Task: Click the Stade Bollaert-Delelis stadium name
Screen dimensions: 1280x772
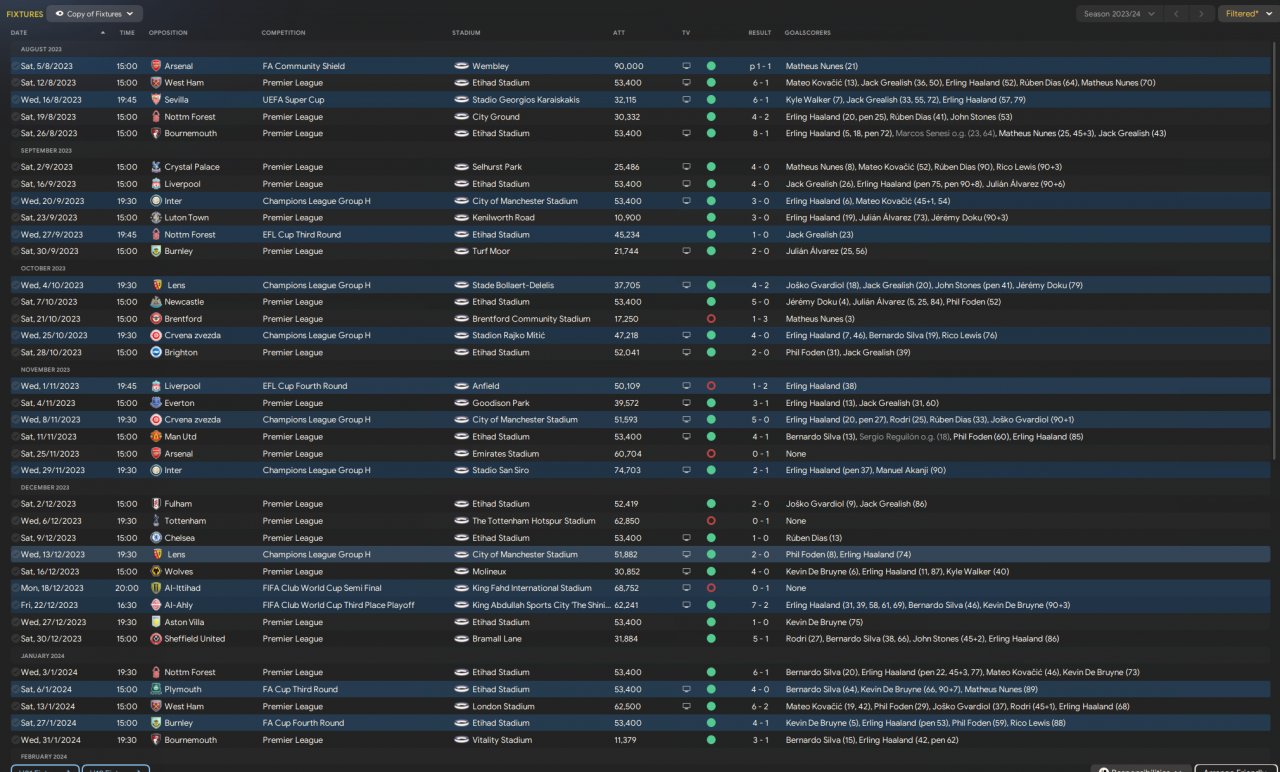Action: click(x=514, y=285)
